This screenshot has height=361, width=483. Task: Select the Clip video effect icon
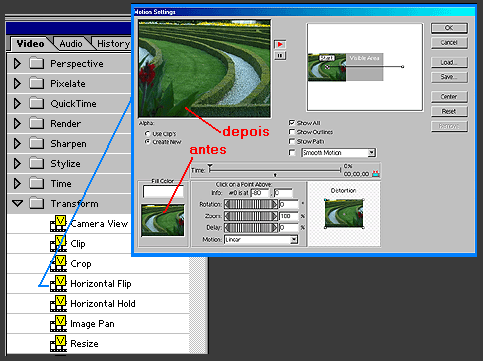click(59, 244)
